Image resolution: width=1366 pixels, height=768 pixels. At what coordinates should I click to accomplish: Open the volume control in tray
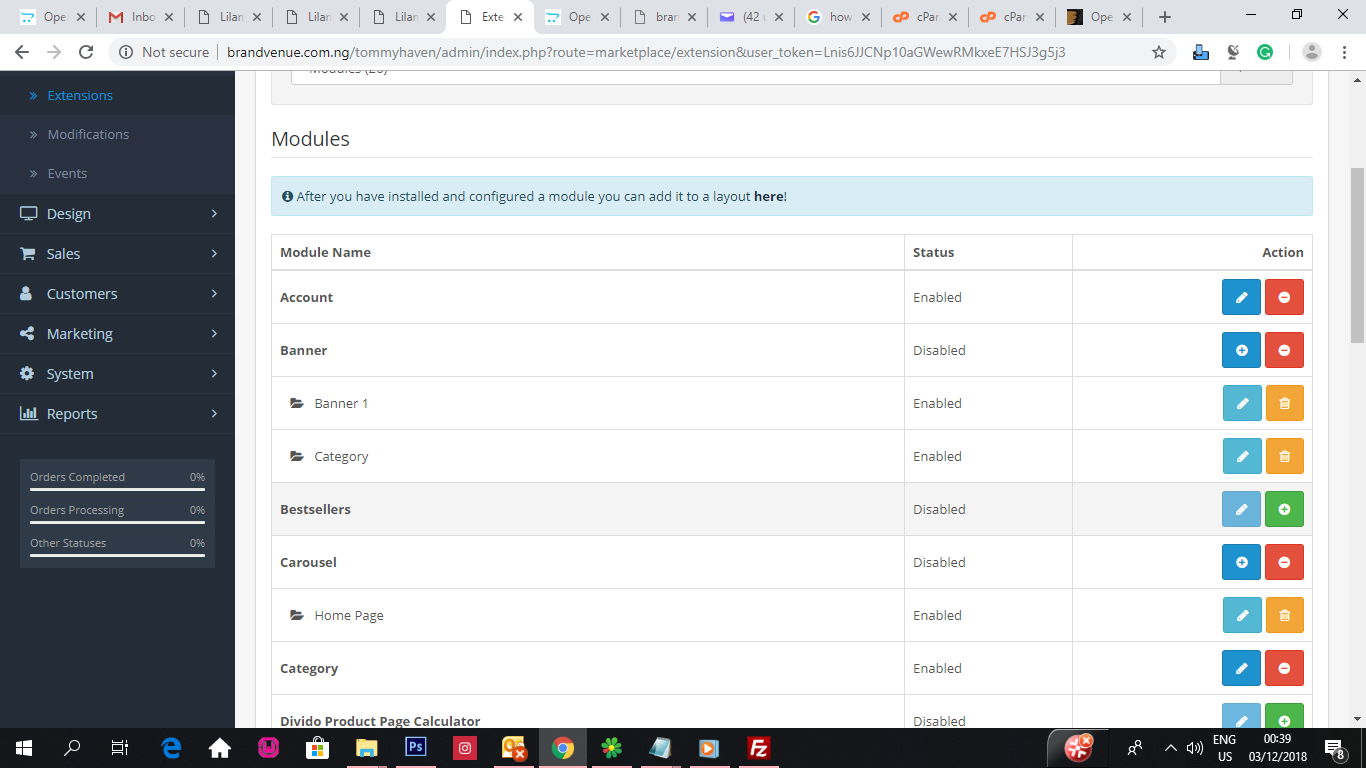pyautogui.click(x=1194, y=747)
